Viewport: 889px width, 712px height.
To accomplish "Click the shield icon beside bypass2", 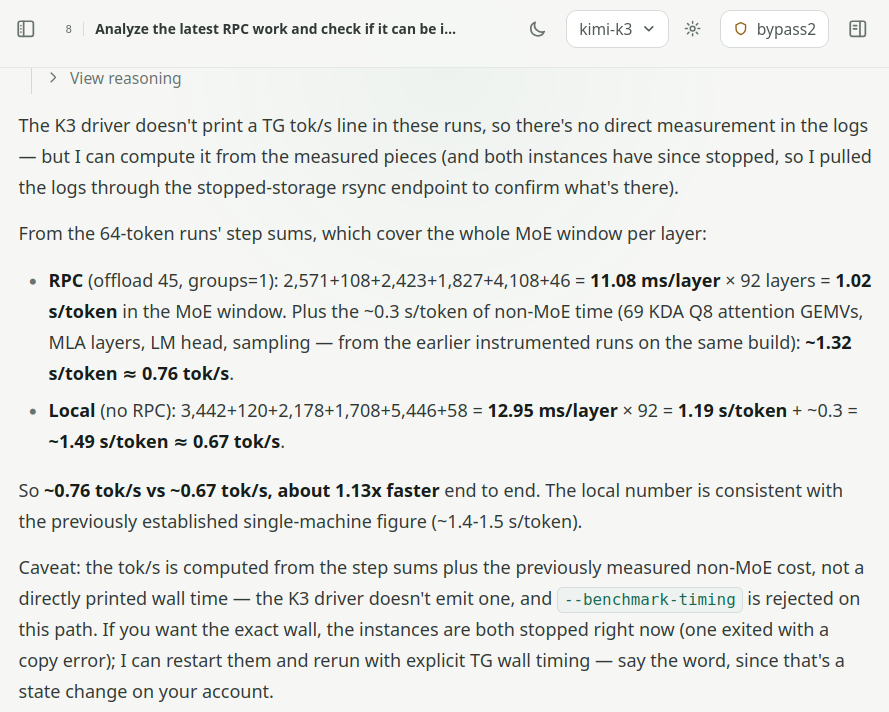I will 740,29.
